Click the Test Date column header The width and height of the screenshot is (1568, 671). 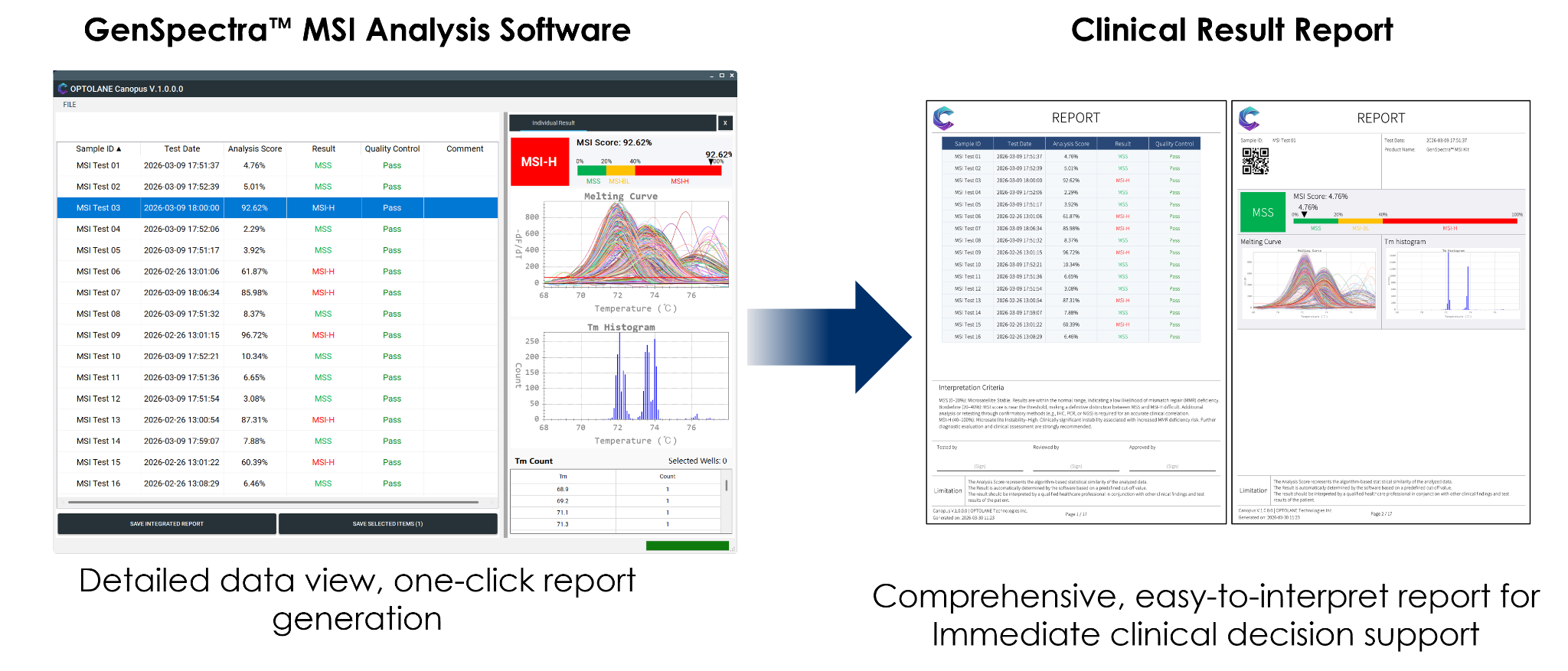pos(181,149)
